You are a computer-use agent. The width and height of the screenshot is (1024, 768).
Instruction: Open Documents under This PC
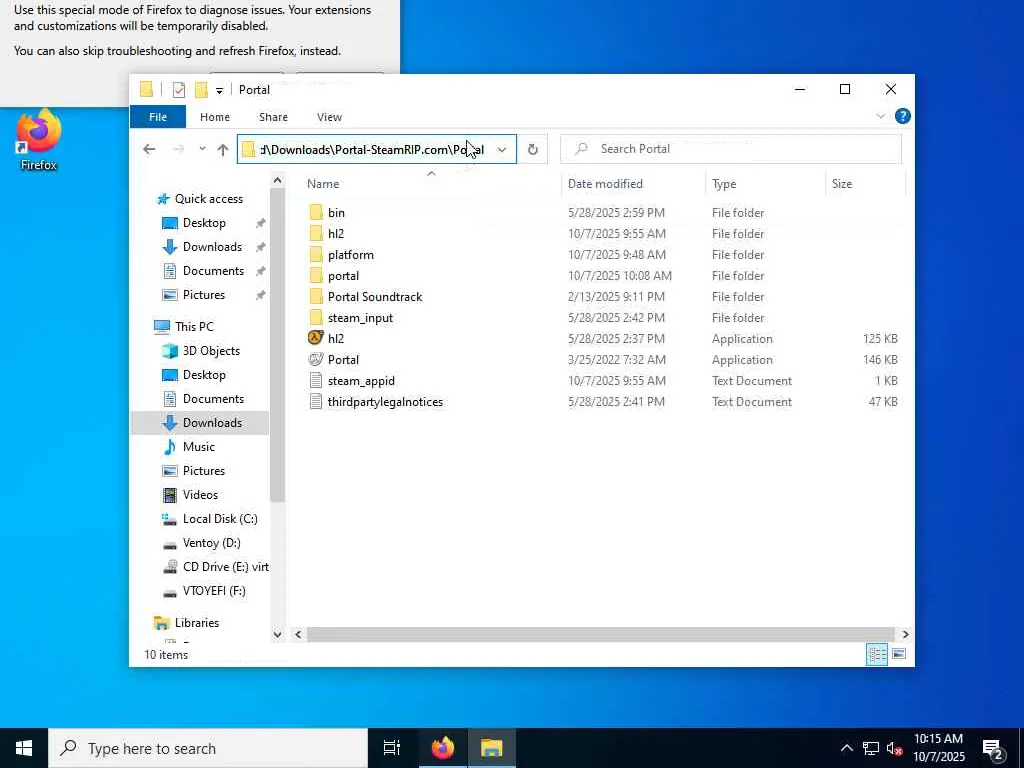pos(213,399)
